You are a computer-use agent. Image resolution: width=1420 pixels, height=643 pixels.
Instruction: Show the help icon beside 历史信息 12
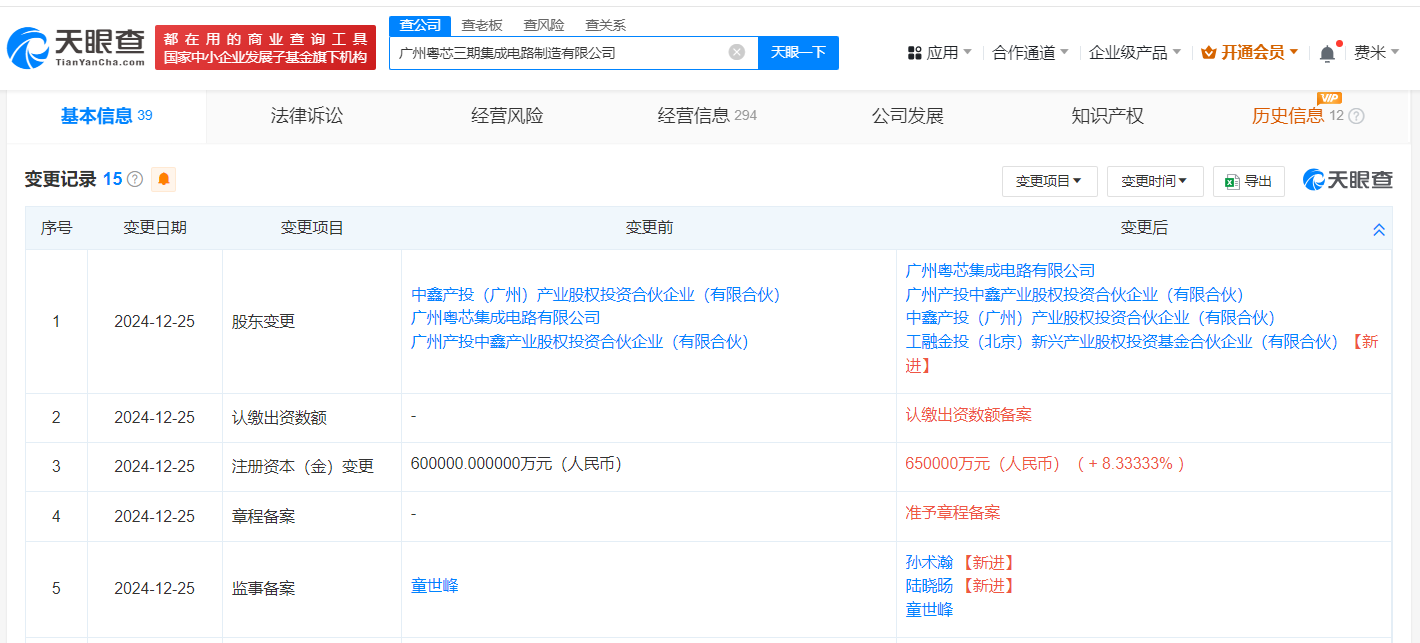tap(1357, 116)
